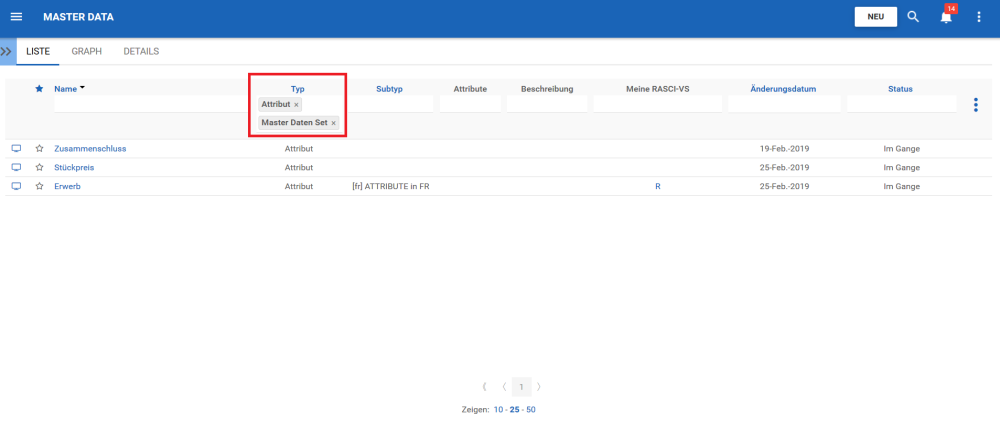Switch to the DETAILS tab

click(x=142, y=52)
